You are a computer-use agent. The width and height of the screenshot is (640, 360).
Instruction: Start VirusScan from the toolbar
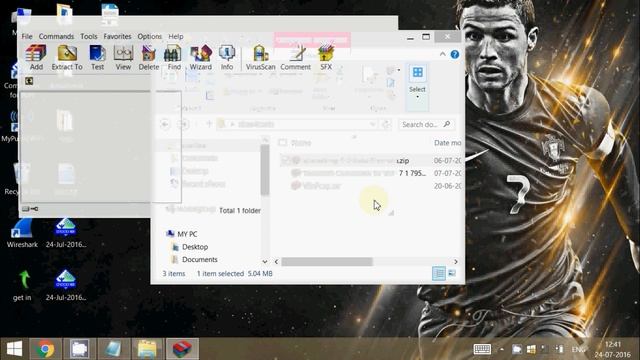click(x=260, y=58)
